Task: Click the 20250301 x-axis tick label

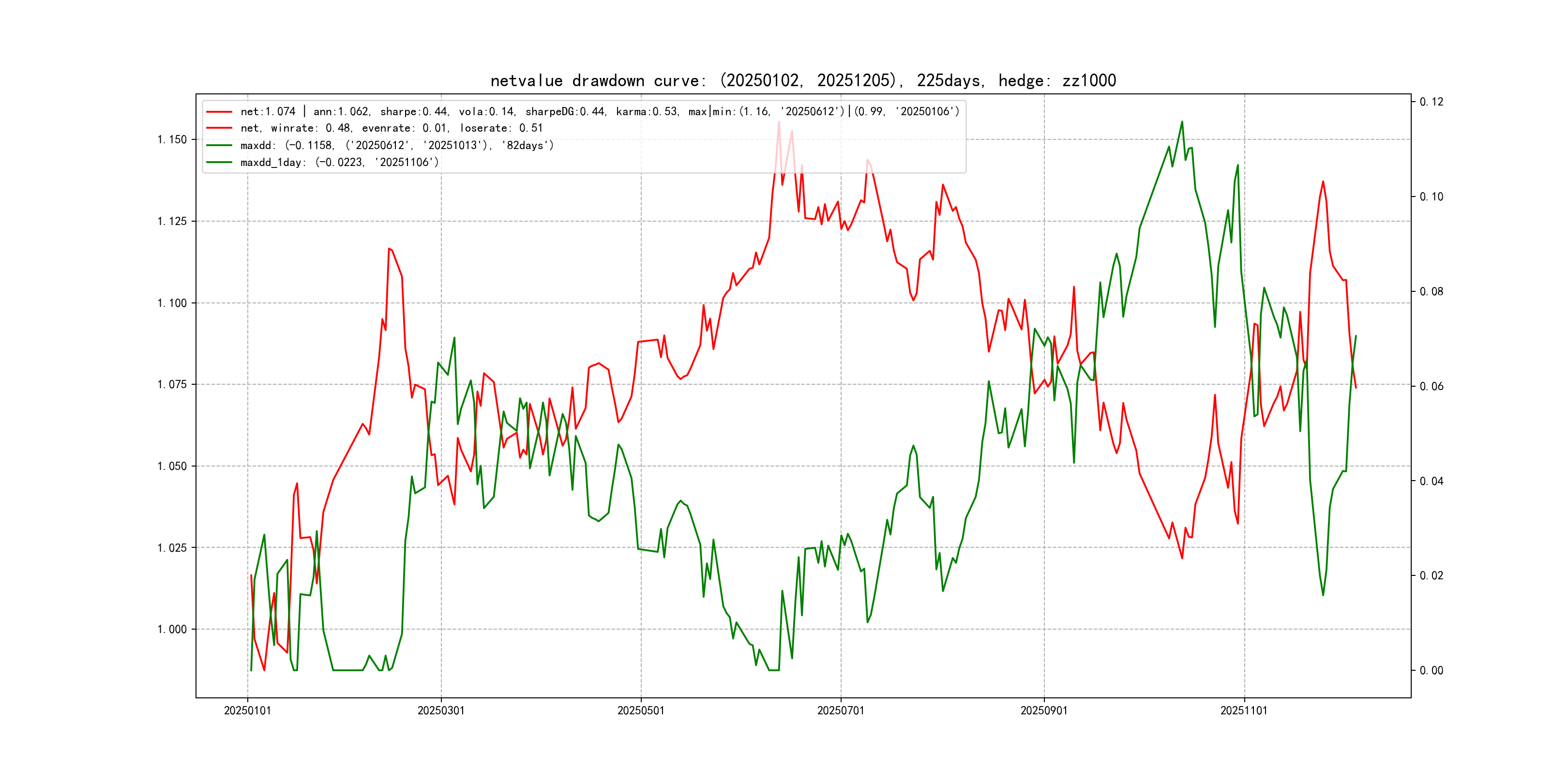Action: [x=441, y=711]
